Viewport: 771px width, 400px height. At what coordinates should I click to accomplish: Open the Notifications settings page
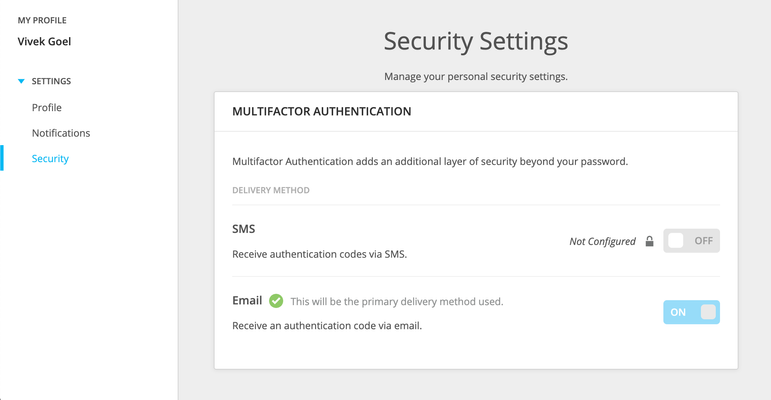point(61,133)
